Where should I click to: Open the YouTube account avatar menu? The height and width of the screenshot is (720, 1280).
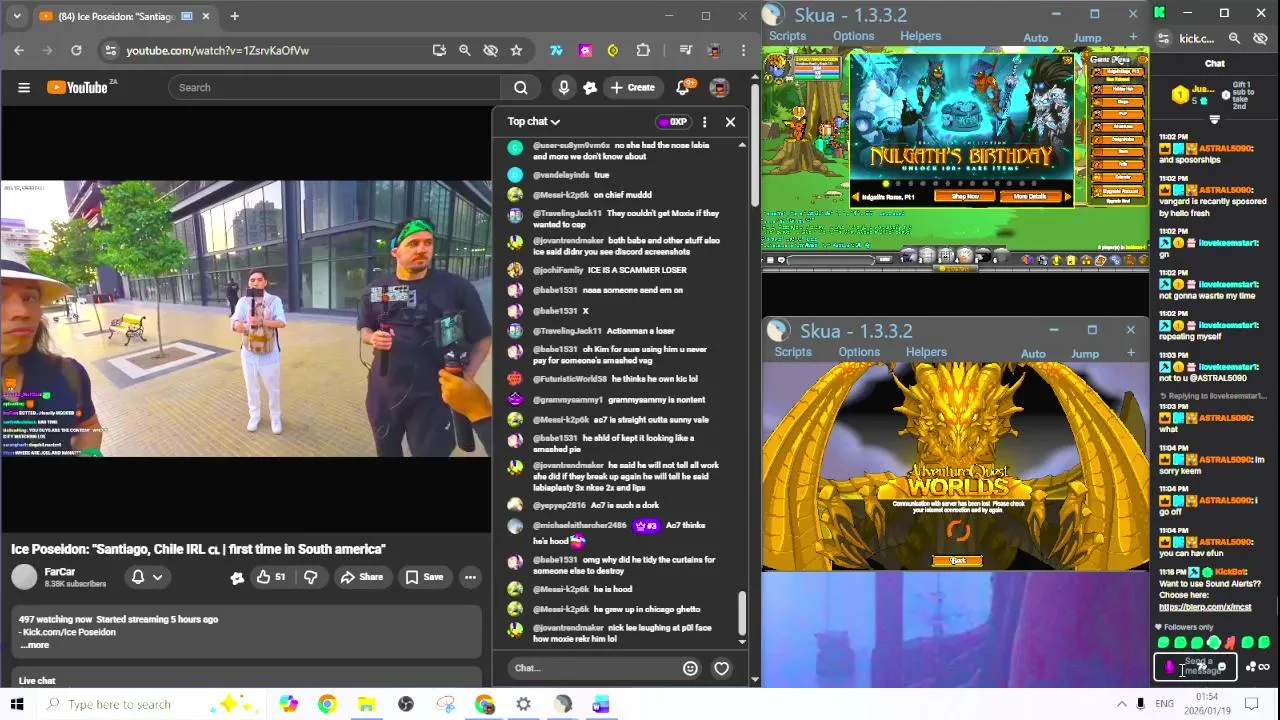[x=719, y=88]
